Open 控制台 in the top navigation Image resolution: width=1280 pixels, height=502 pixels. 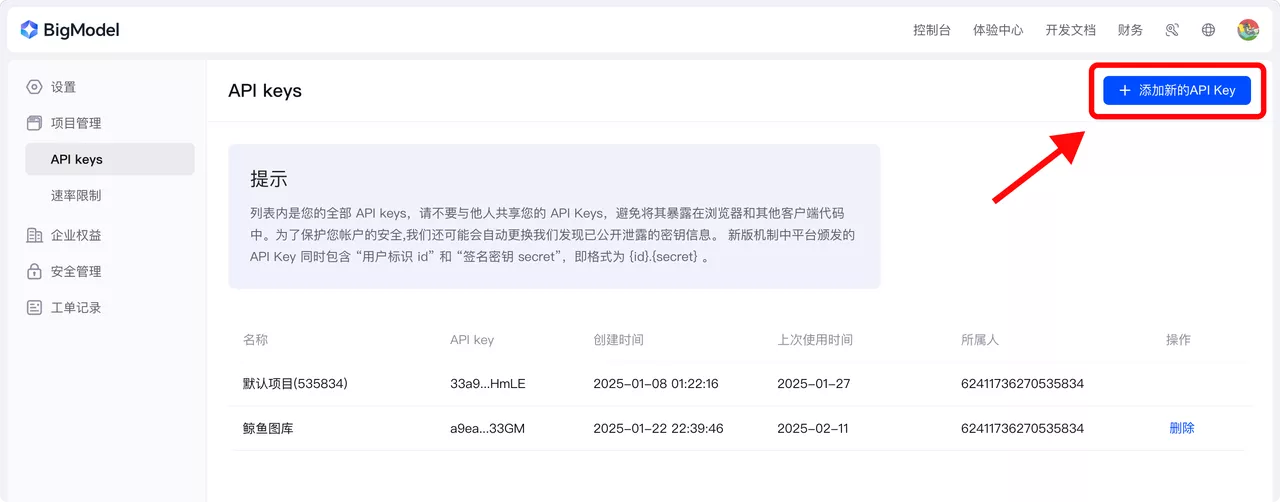932,30
